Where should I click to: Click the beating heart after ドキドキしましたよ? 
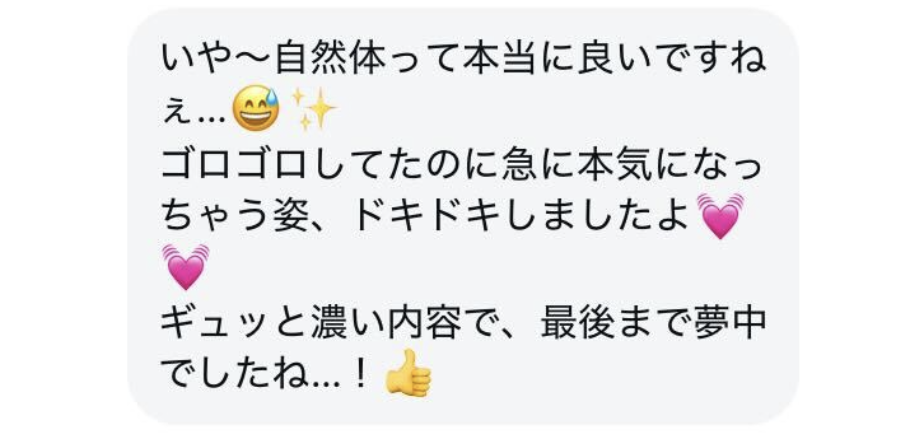pos(720,216)
